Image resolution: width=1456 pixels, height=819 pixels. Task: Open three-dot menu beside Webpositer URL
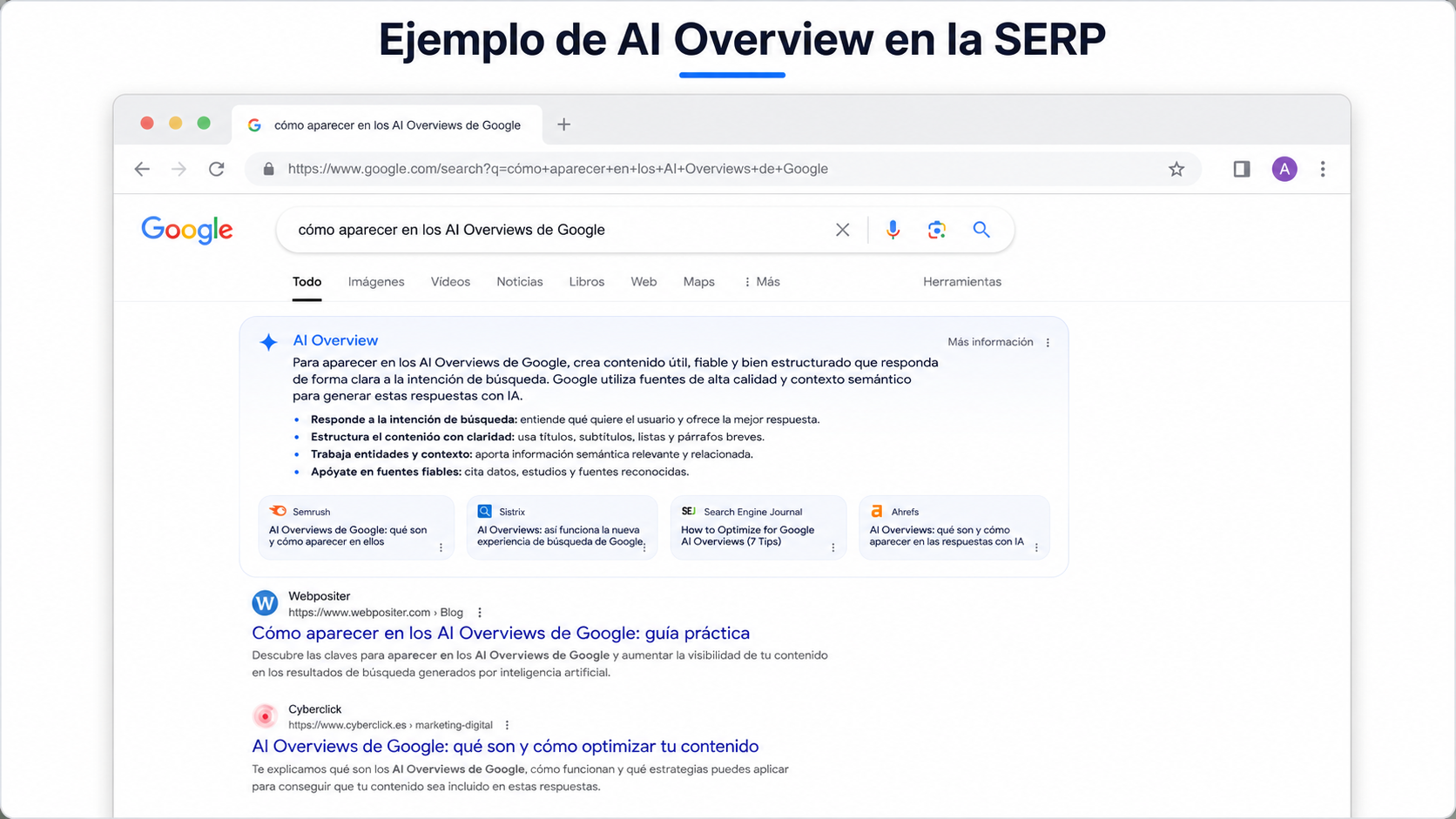[x=480, y=613]
